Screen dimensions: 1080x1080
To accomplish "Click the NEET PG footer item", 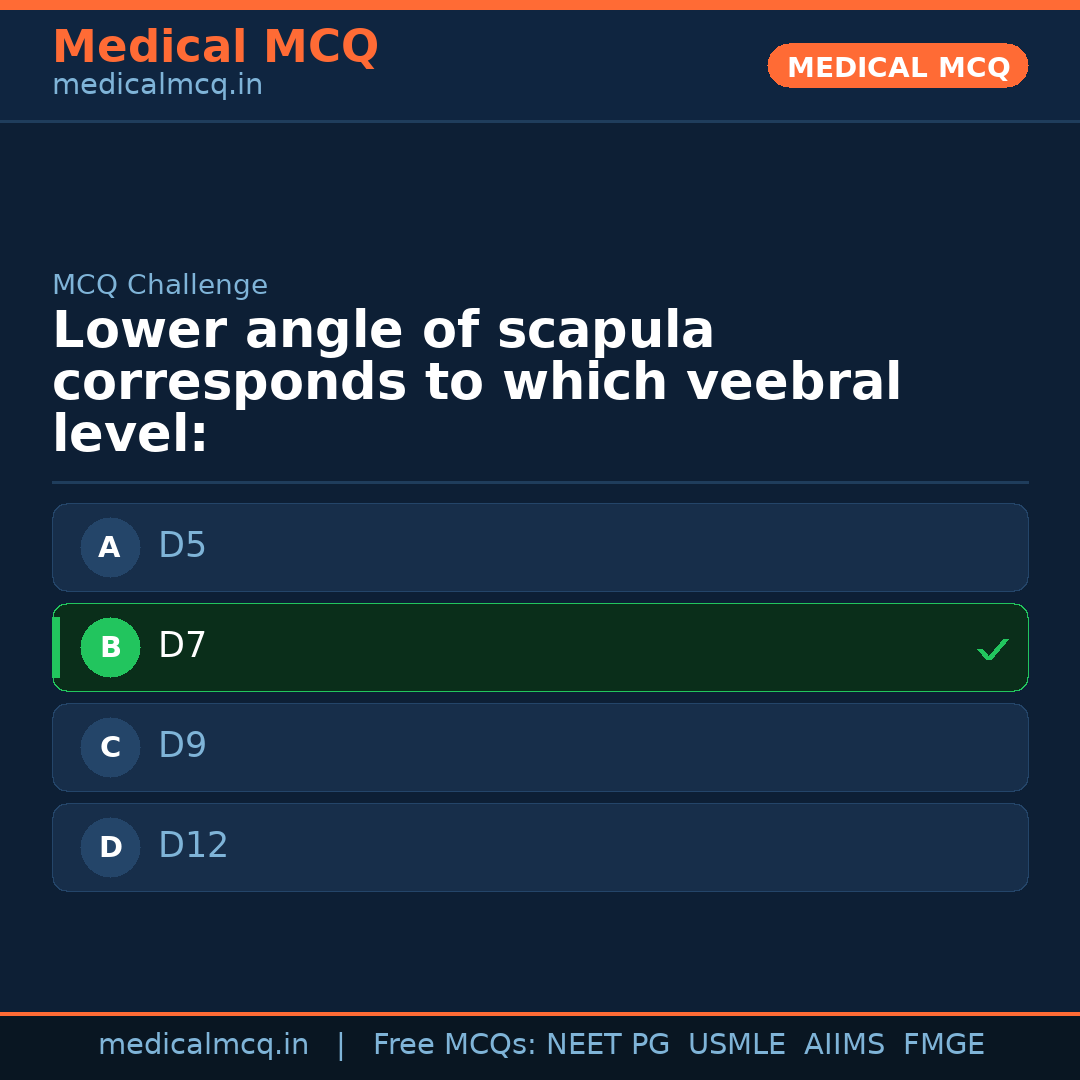I will pos(607,1043).
